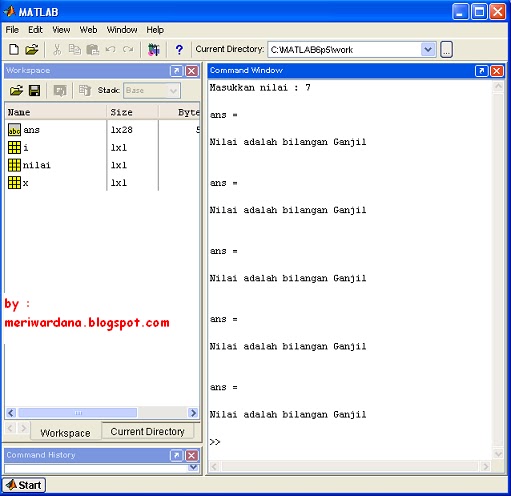Viewport: 511px width, 496px height.
Task: Click the New M-file icon
Action: 14,50
